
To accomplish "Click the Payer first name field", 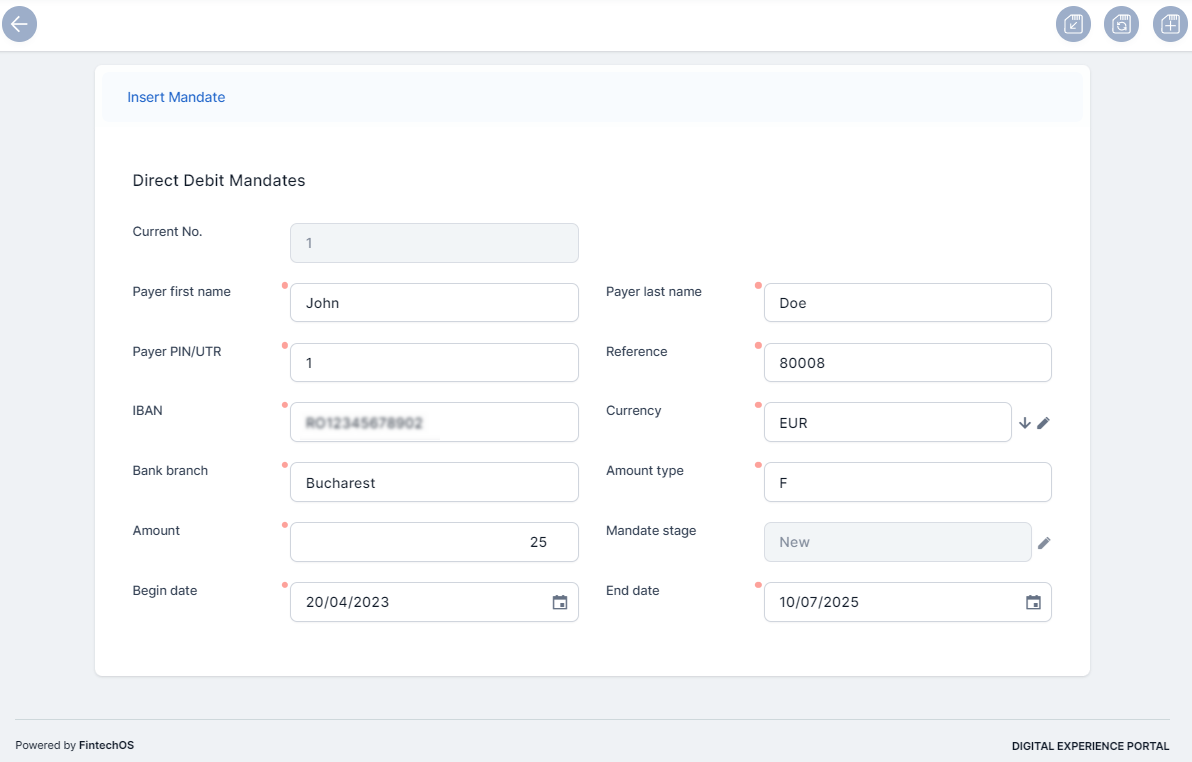I will point(434,303).
